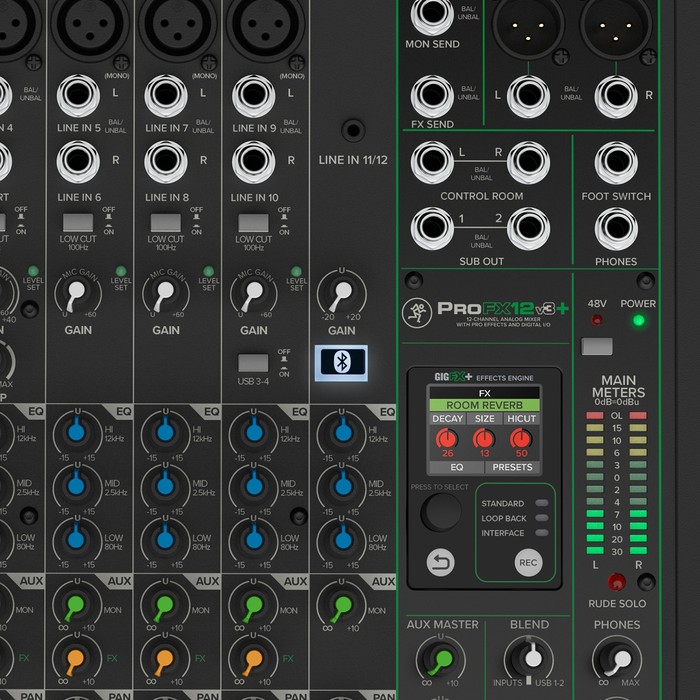Click orange FX send knob on LINE IN 9/10 channel
Image resolution: width=700 pixels, height=700 pixels.
pos(253,658)
